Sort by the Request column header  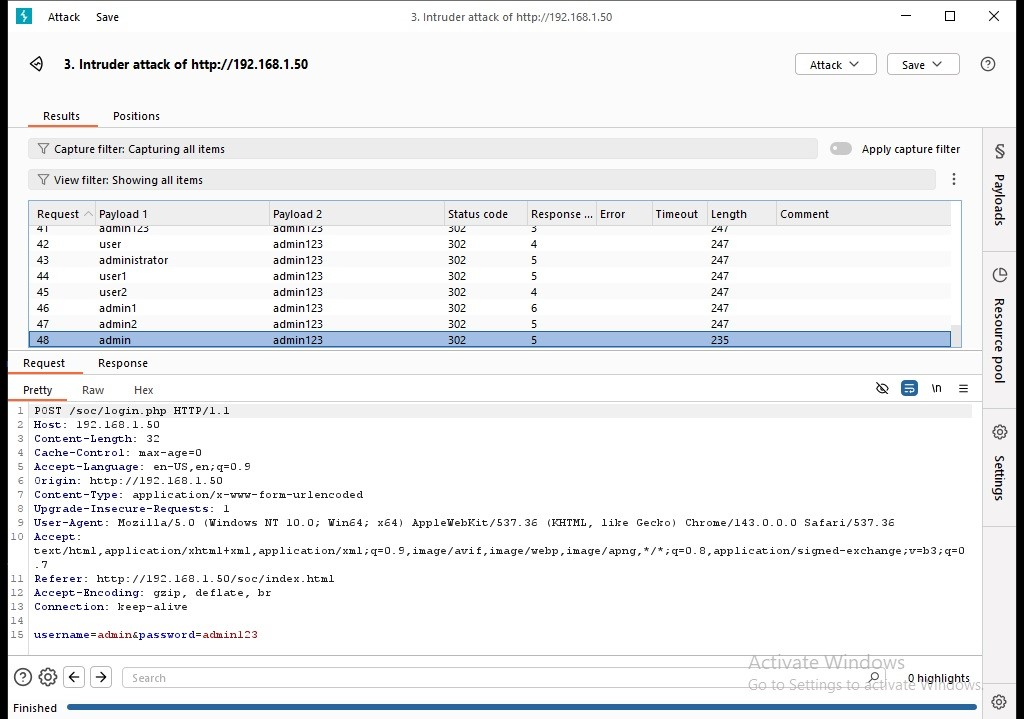pyautogui.click(x=63, y=214)
